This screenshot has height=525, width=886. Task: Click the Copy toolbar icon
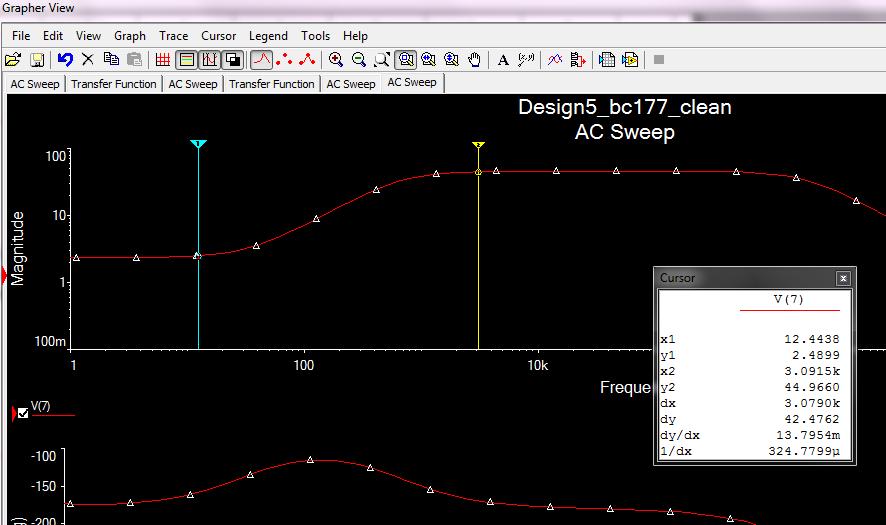[x=111, y=59]
